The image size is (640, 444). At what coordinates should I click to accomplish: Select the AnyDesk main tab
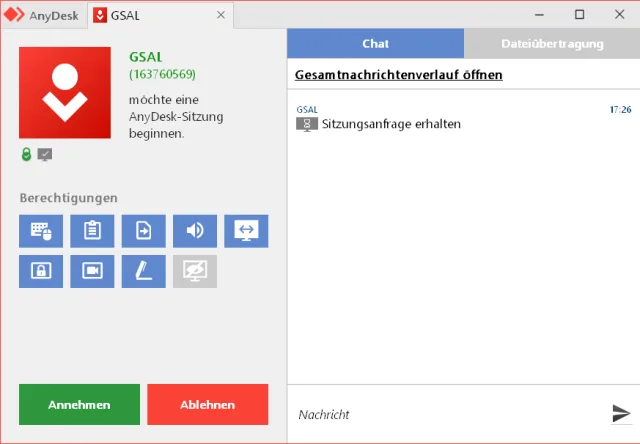[x=43, y=16]
